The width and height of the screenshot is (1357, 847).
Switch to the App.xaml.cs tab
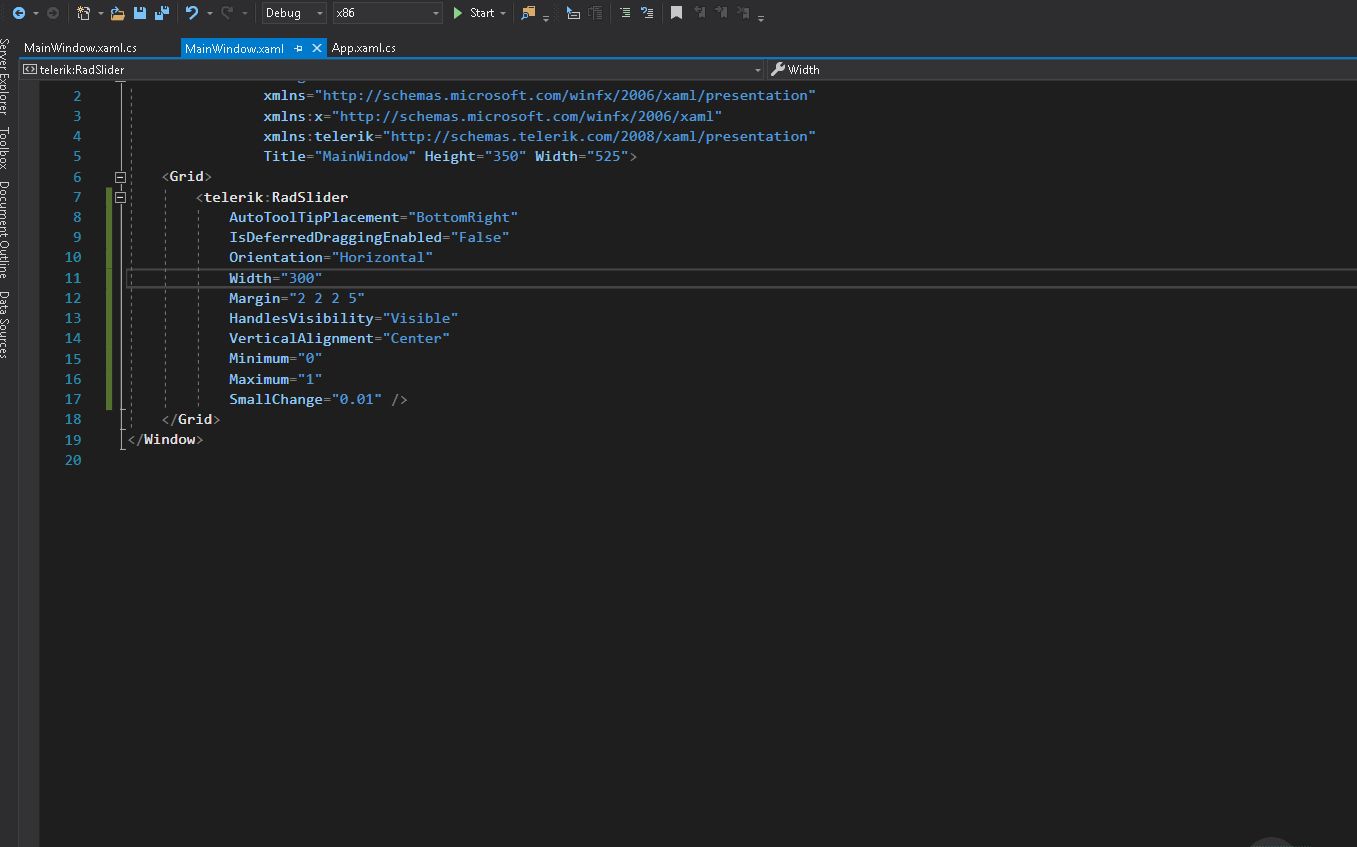(x=364, y=48)
